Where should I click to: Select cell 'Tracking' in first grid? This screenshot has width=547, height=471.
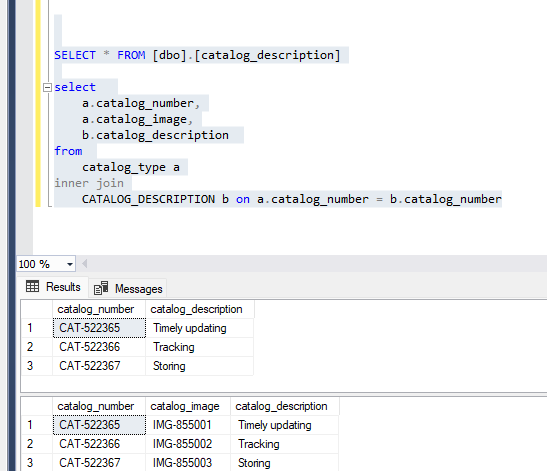(200, 347)
